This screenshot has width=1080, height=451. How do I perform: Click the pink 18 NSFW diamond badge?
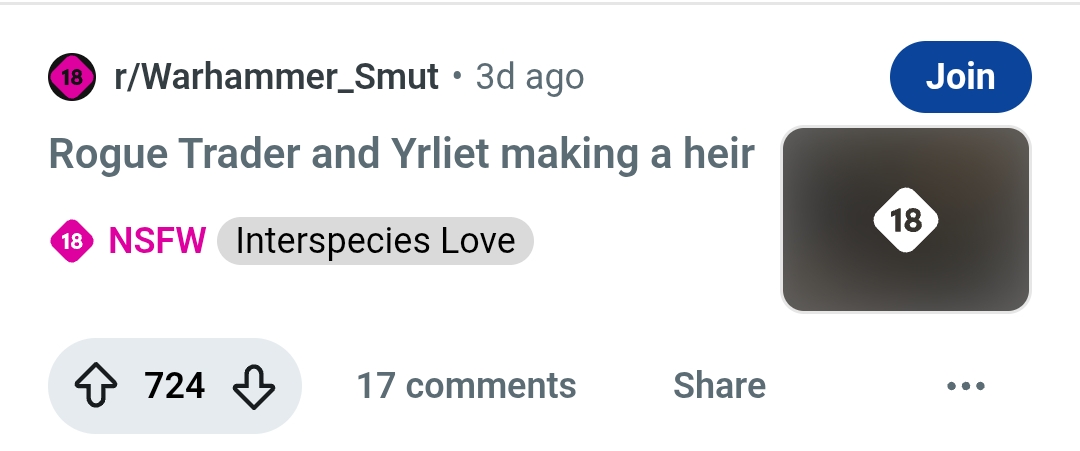[72, 241]
